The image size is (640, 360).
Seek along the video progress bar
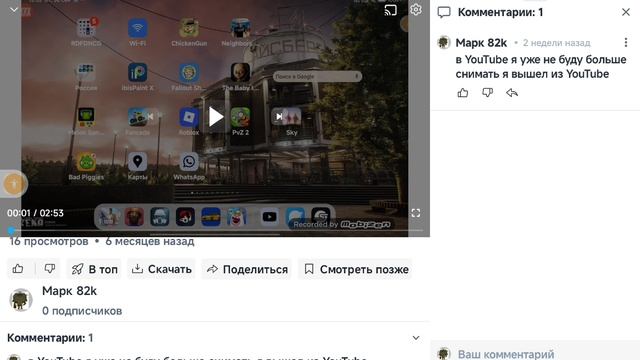(215, 231)
